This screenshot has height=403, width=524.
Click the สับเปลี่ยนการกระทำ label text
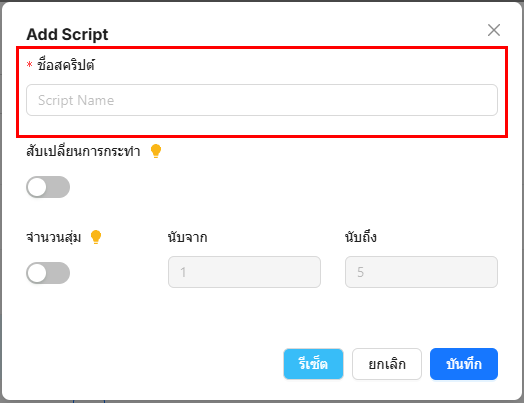pyautogui.click(x=83, y=151)
